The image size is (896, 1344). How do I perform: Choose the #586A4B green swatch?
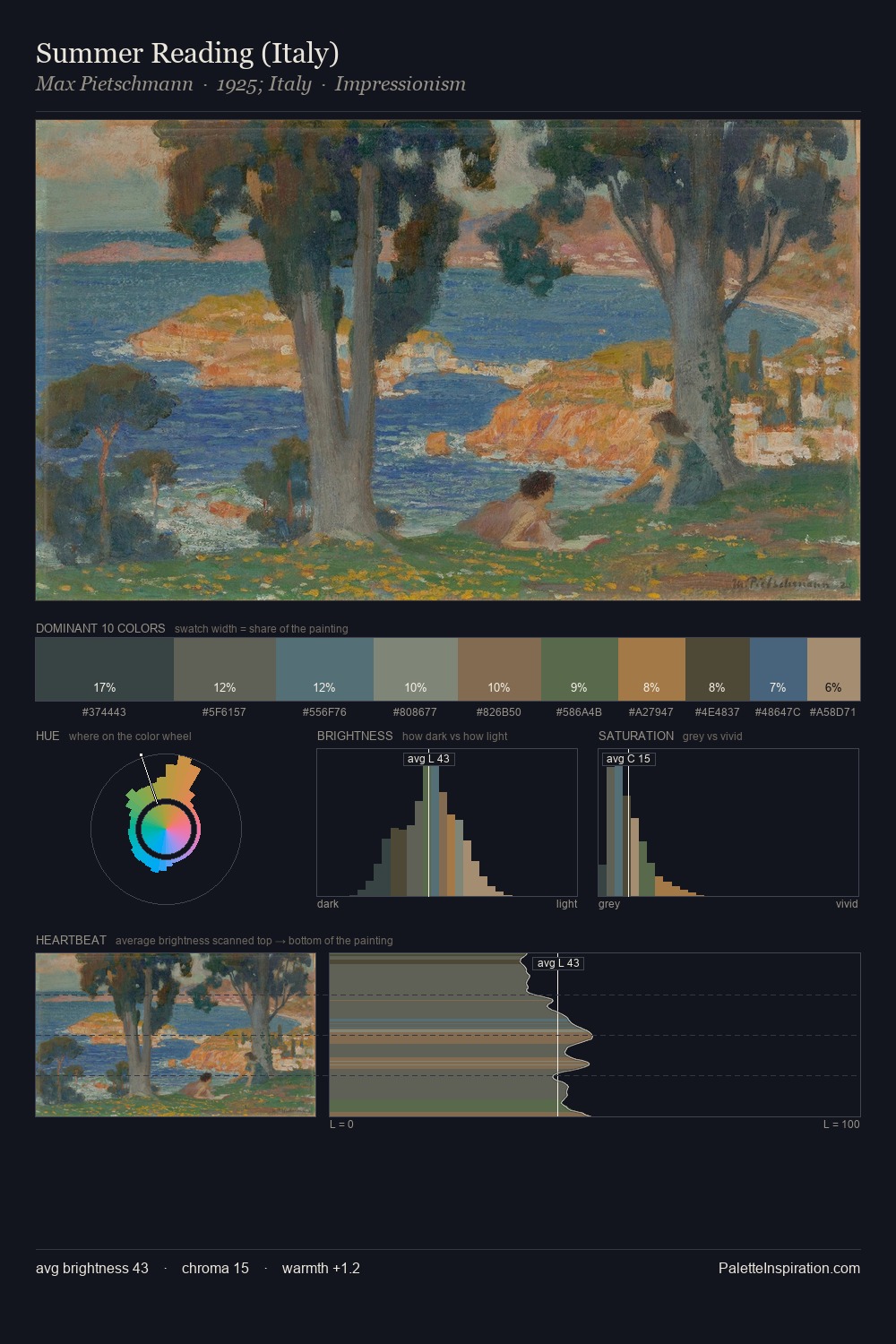click(x=580, y=669)
